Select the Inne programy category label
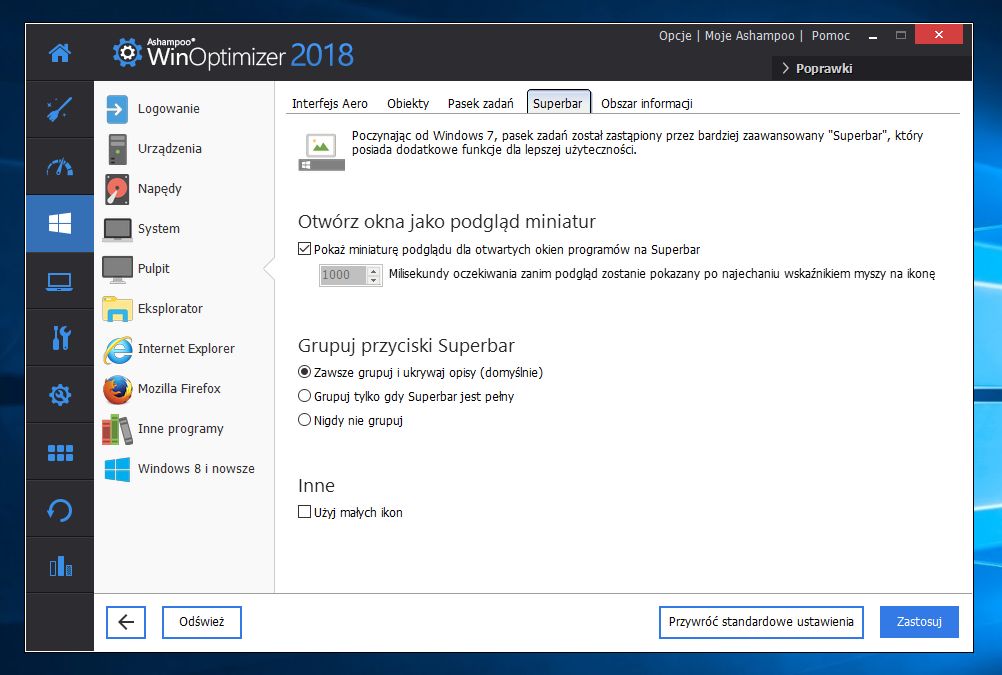The image size is (1002, 675). tap(181, 429)
